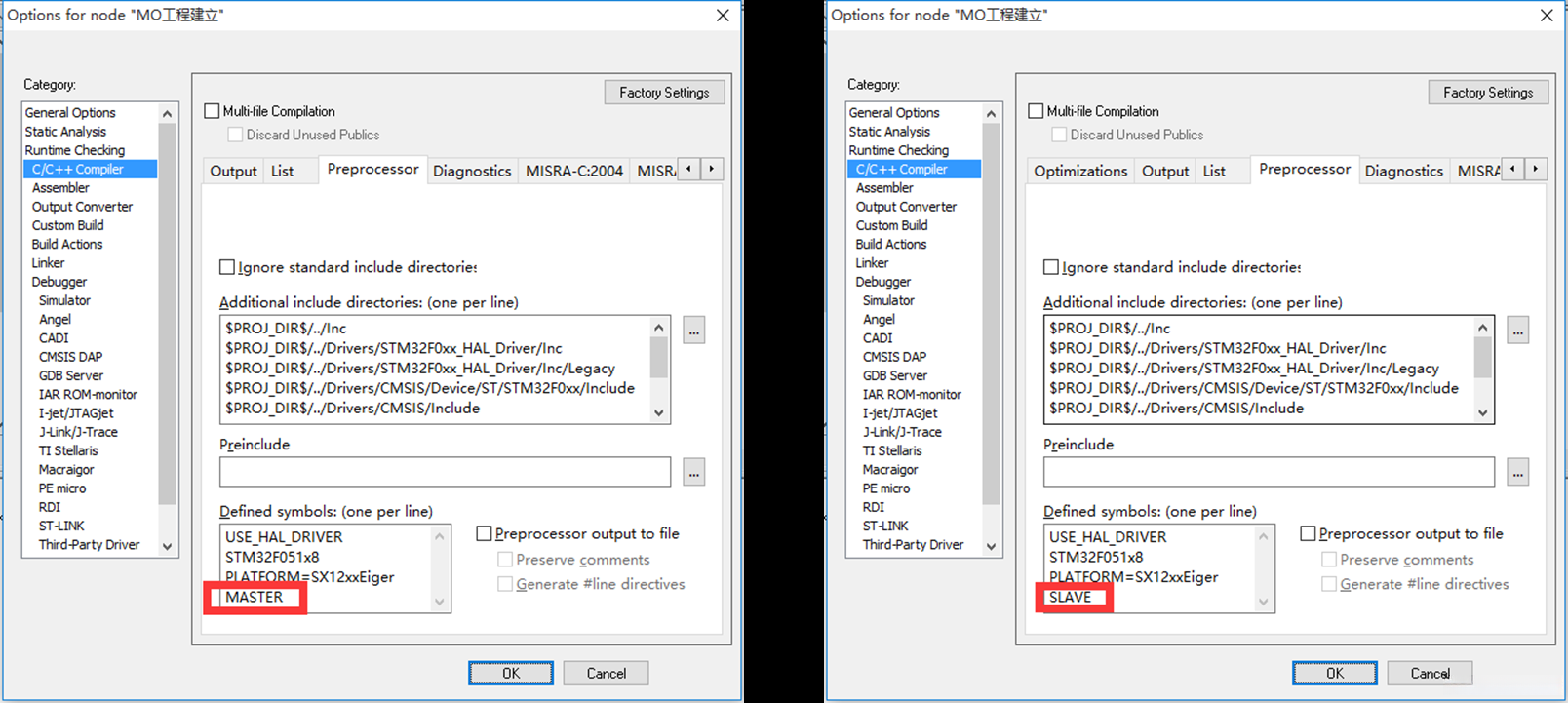The image size is (1568, 703).
Task: Select Static Analysis category in left dialog
Action: pyautogui.click(x=65, y=132)
